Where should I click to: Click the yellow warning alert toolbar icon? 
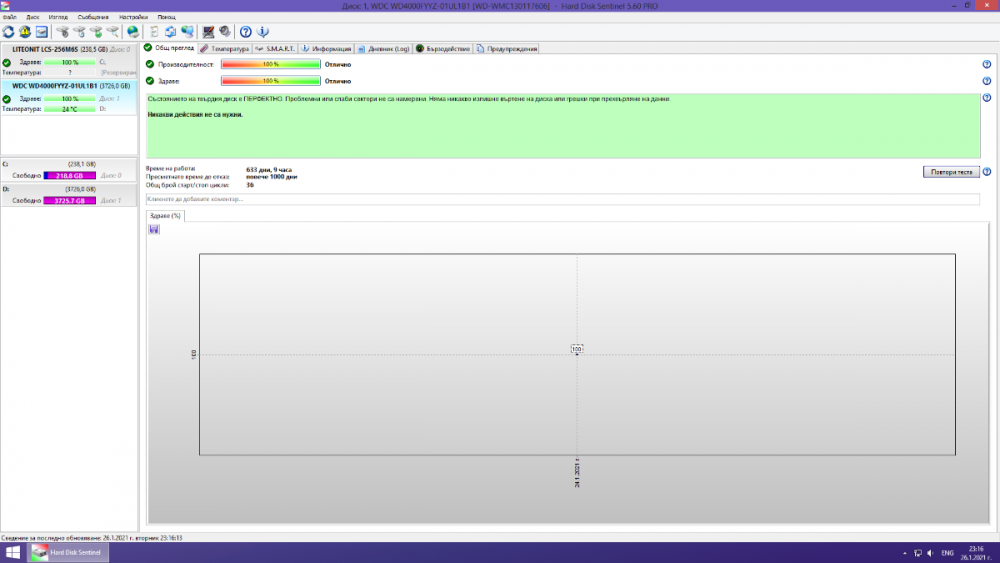point(25,32)
